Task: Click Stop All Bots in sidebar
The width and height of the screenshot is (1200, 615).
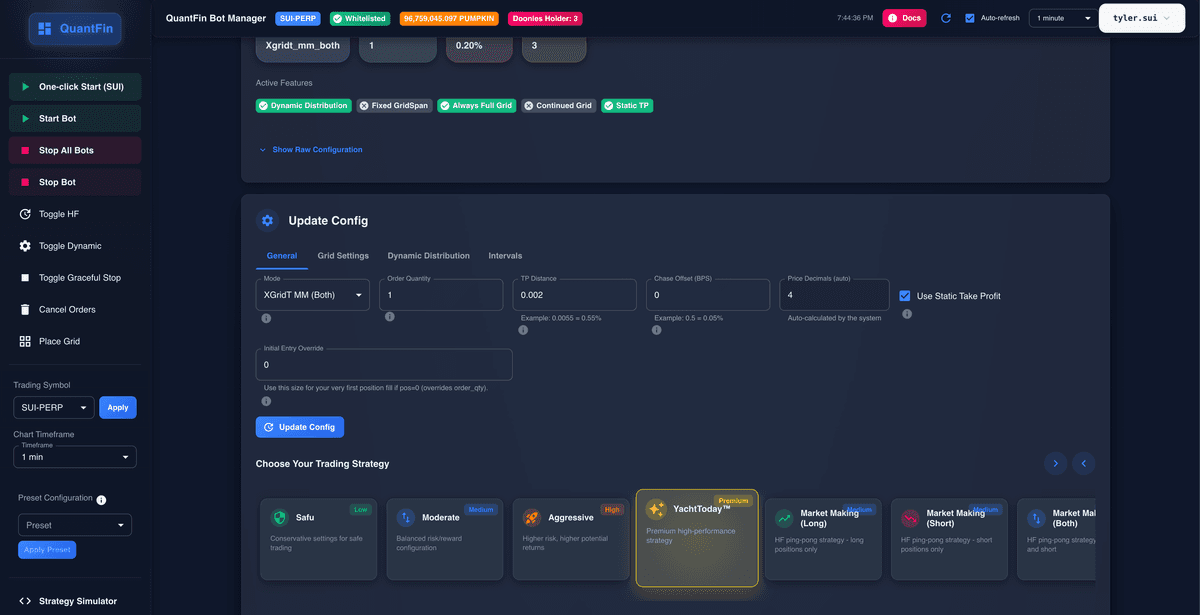Action: tap(75, 150)
